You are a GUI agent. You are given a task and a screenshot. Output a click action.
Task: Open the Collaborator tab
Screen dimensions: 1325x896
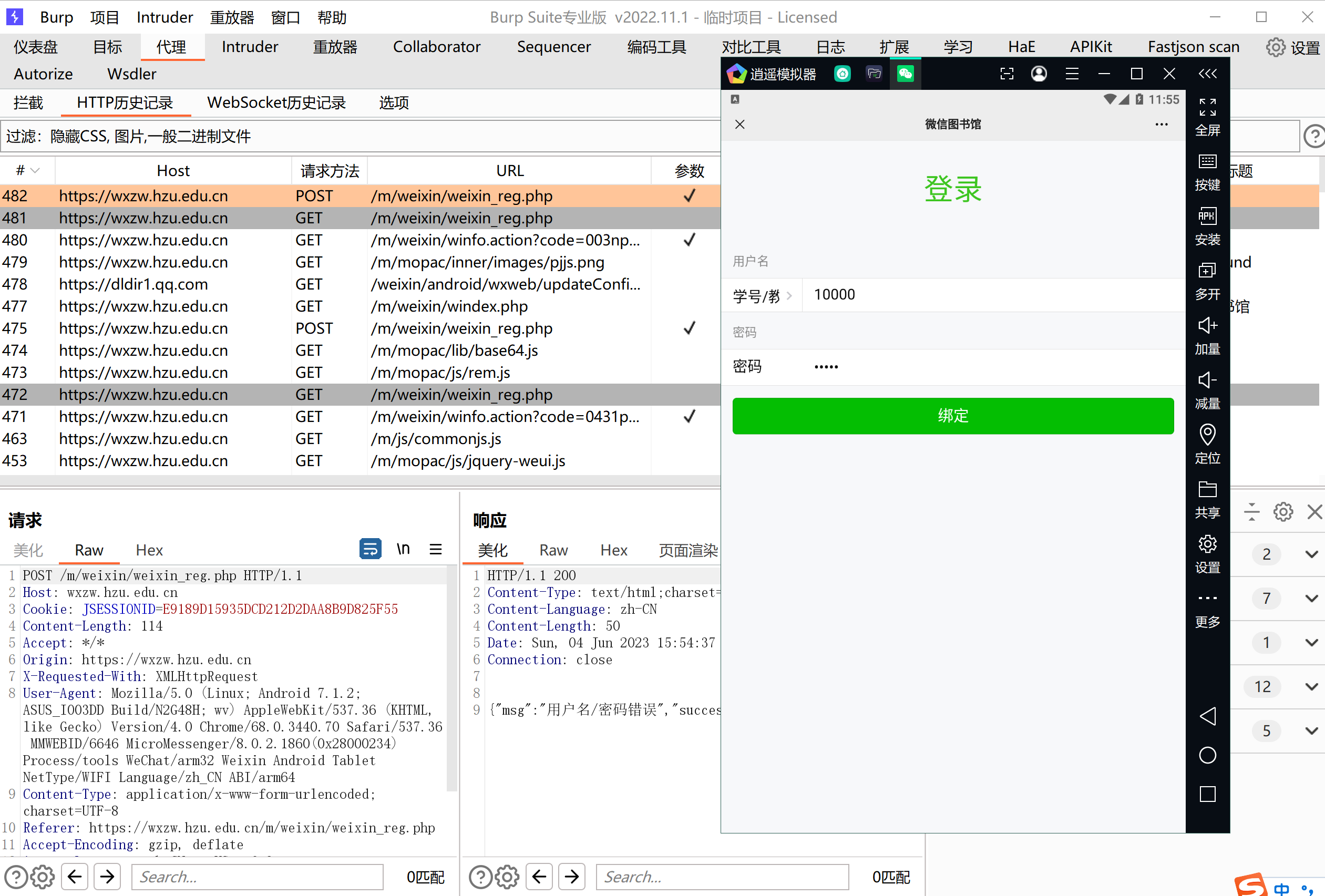436,47
